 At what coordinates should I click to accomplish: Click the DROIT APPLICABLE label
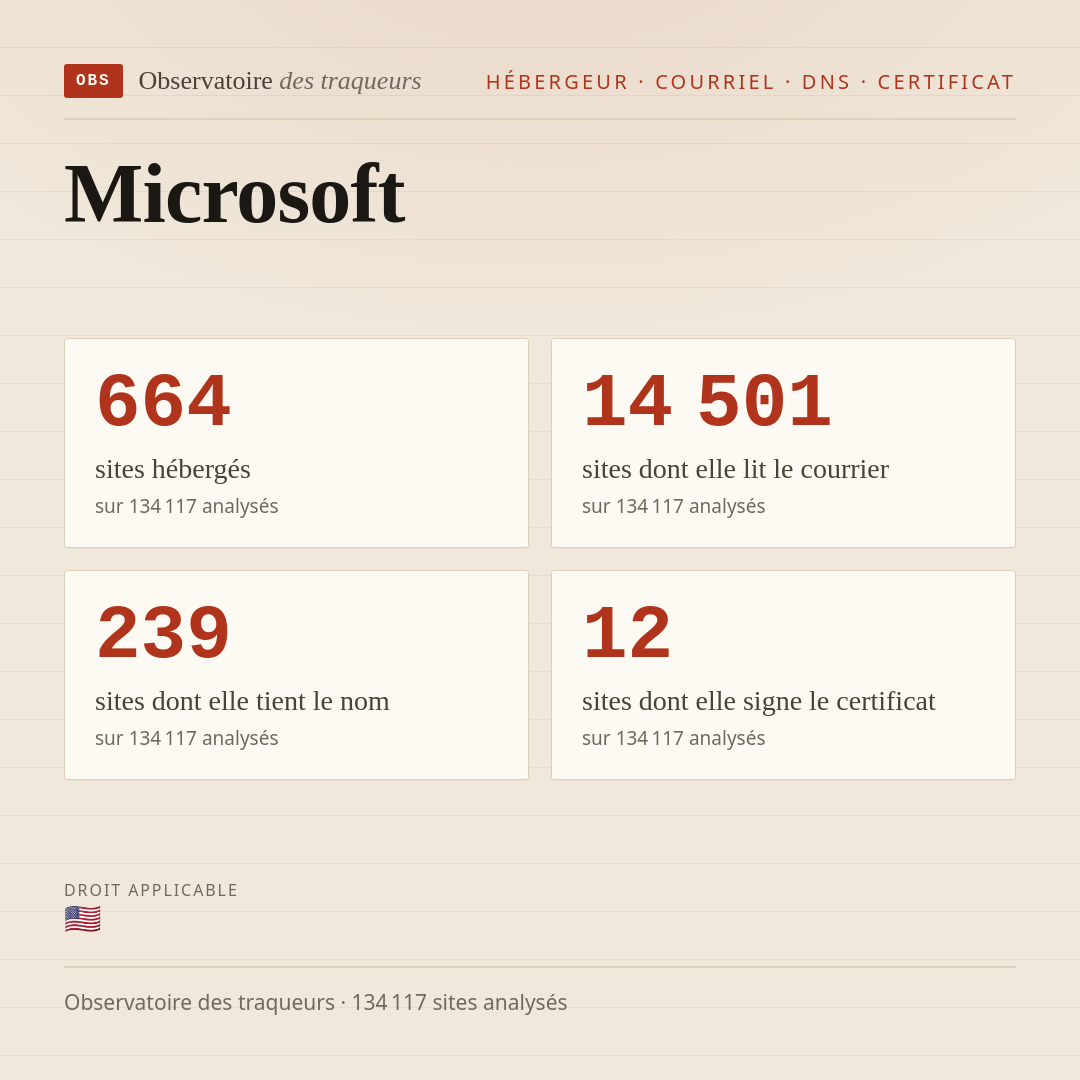tap(151, 891)
